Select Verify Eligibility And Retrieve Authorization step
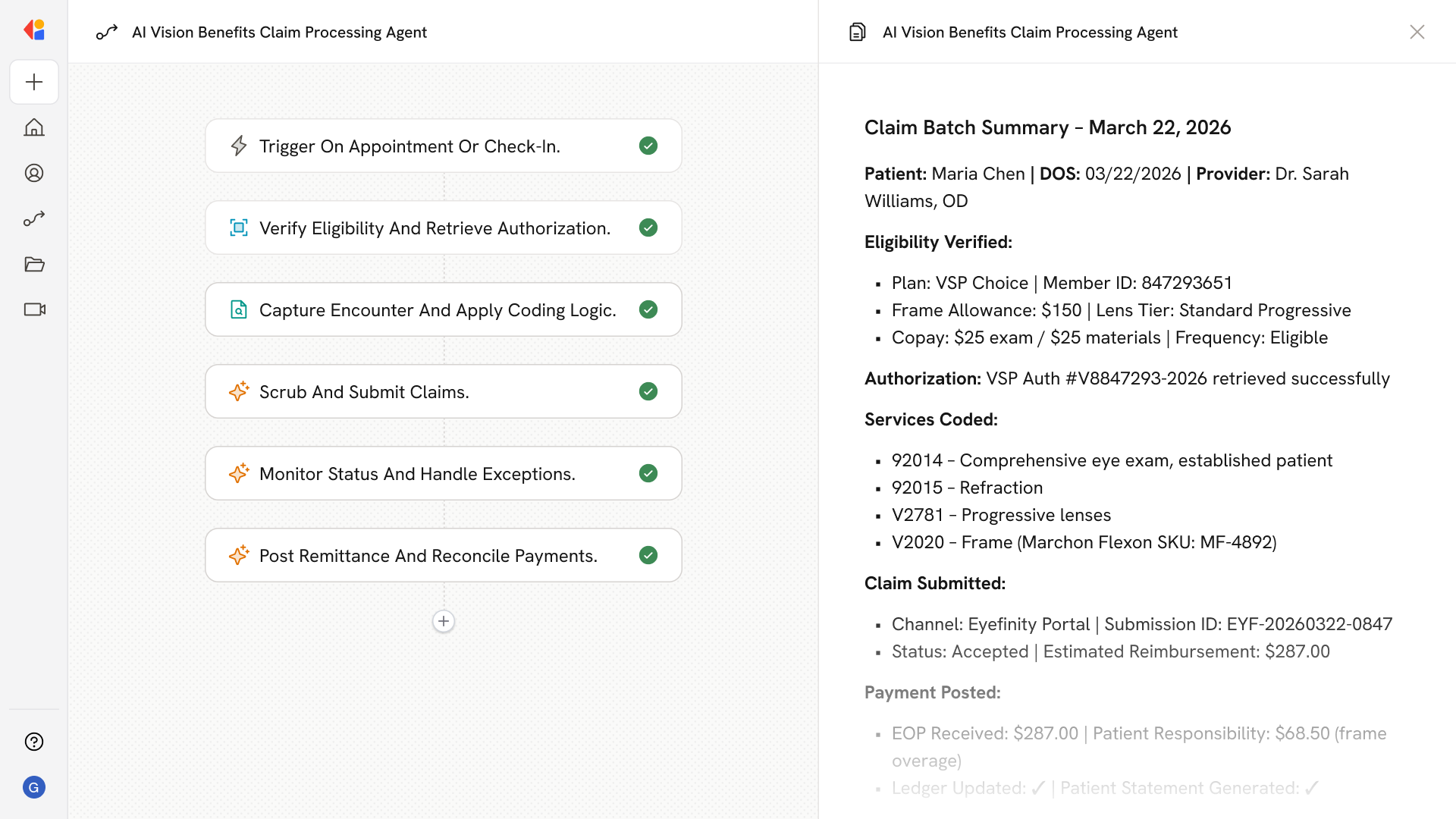The height and width of the screenshot is (819, 1456). (435, 227)
